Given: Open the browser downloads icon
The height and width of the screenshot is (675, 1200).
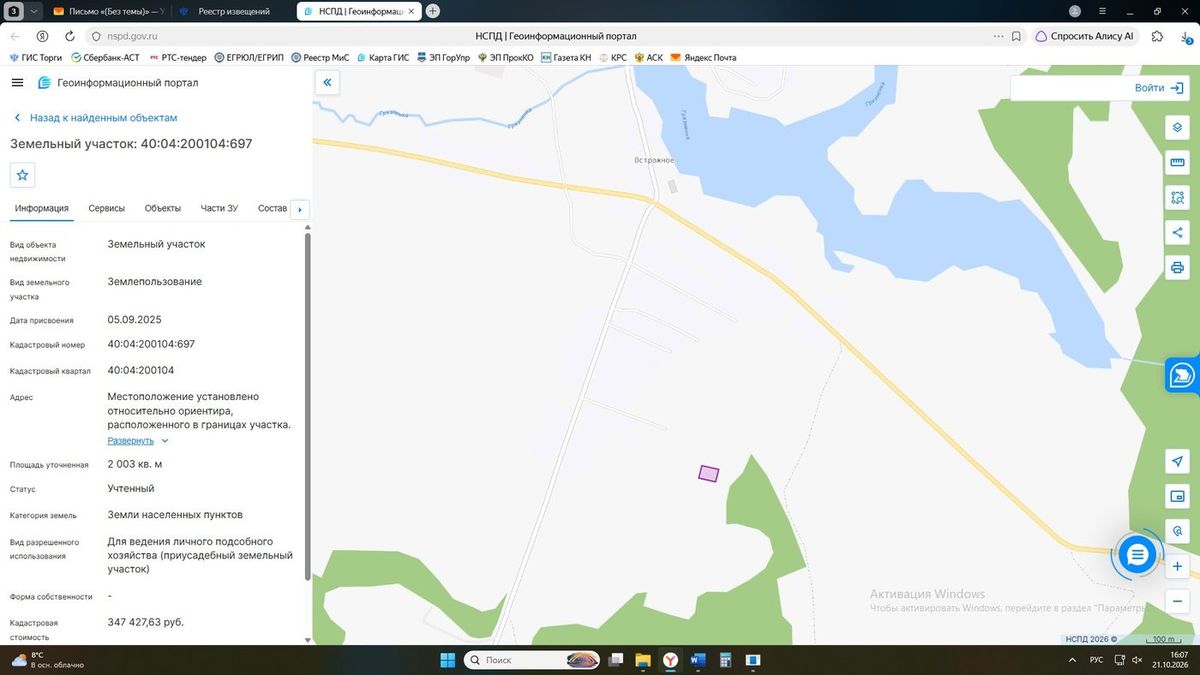Looking at the screenshot, I should [1184, 36].
